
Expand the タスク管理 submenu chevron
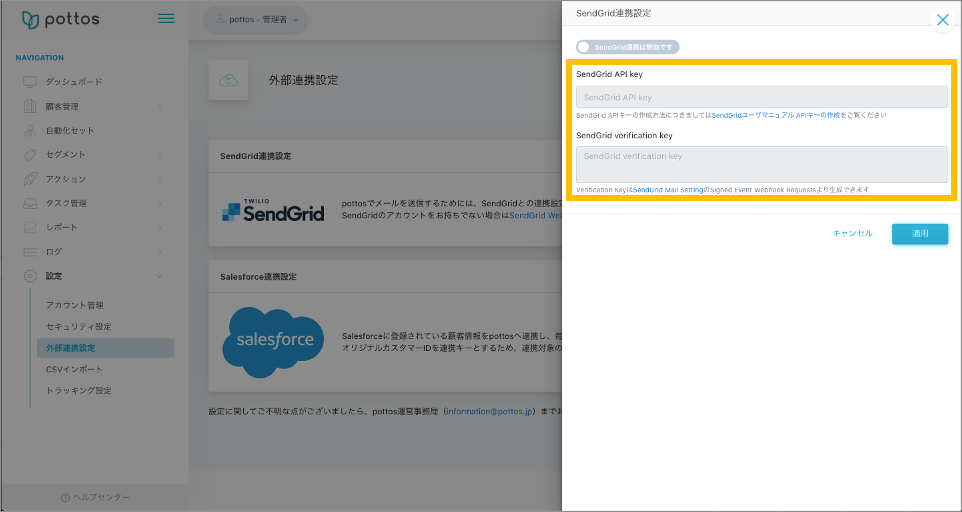[x=160, y=203]
